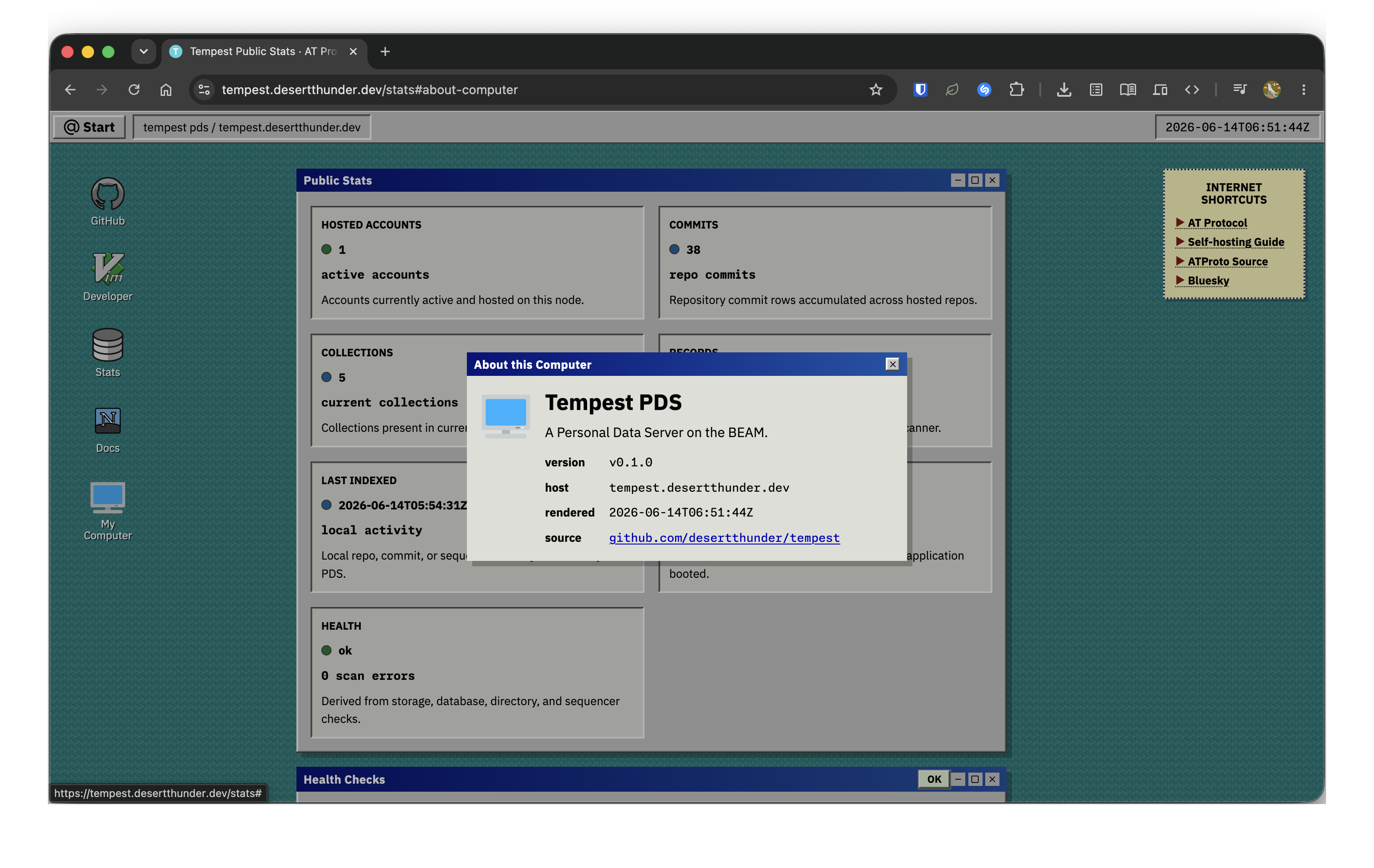Minimize the Public Stats window
This screenshot has height=868, width=1374.
coord(958,180)
